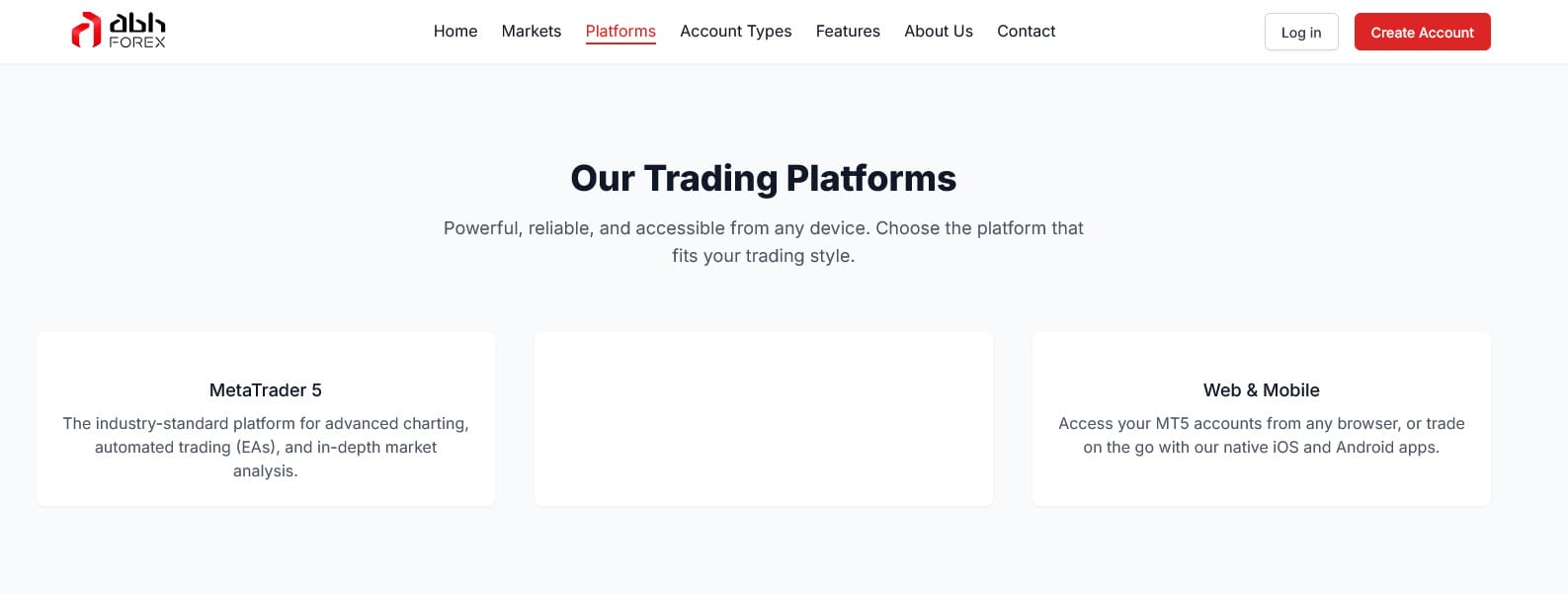
Task: Open the About Us page
Action: pos(938,32)
